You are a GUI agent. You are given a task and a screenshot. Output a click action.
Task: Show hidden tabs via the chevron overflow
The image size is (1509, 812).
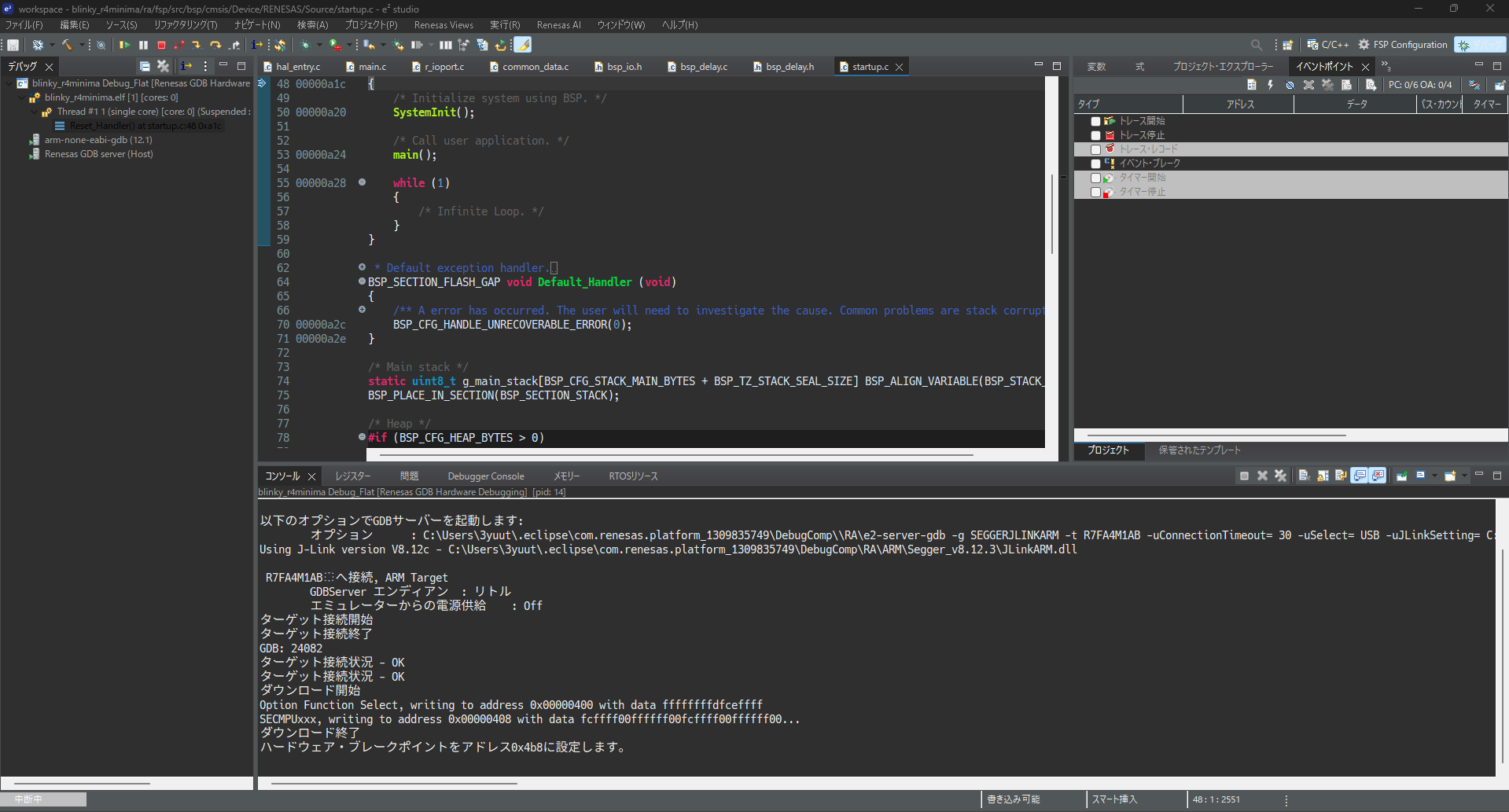pos(1386,67)
